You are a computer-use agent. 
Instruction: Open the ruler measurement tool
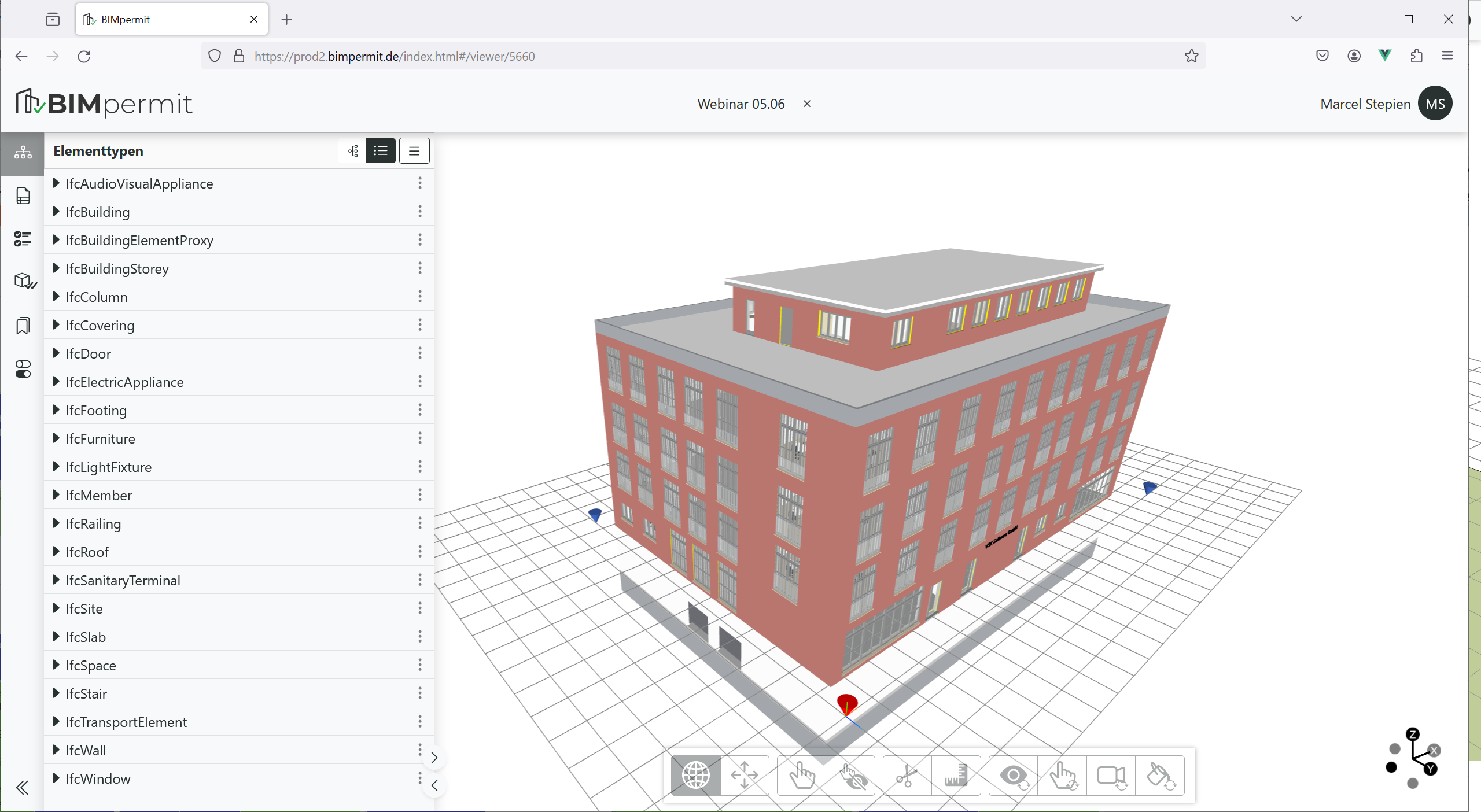(956, 775)
